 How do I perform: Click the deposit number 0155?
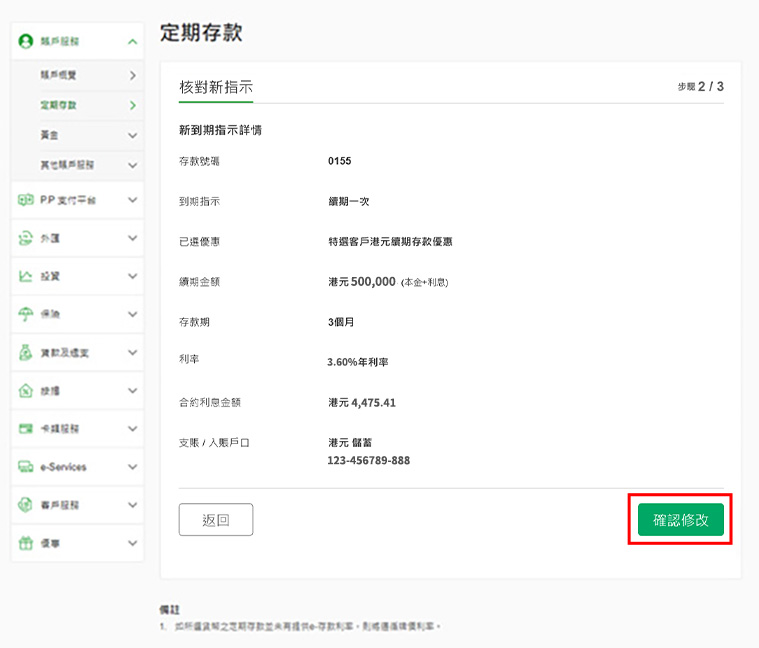tap(339, 161)
